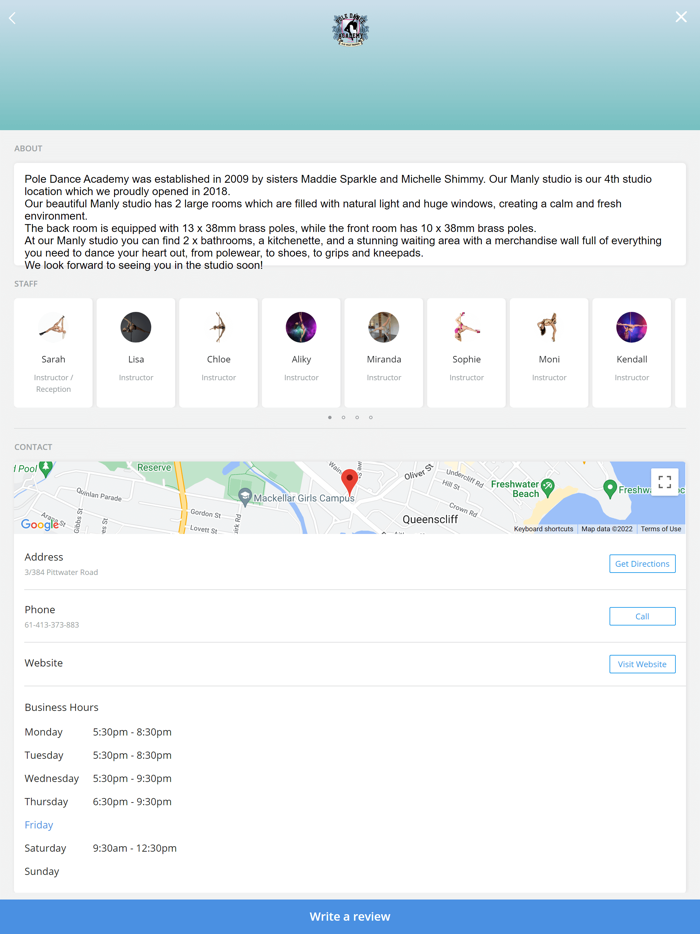This screenshot has height=934, width=700.
Task: Select the address 3/384 Pittwater Road
Action: point(61,572)
